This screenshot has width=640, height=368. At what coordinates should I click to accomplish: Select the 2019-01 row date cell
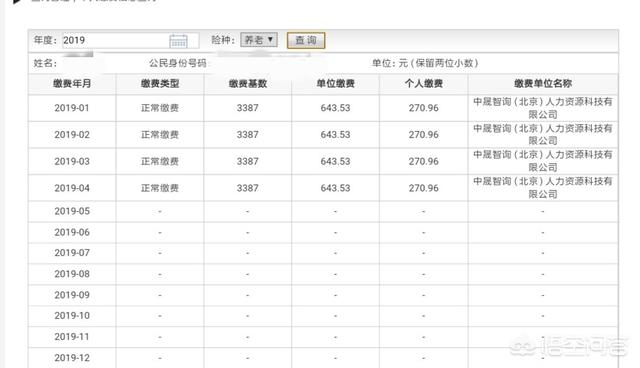(x=72, y=108)
